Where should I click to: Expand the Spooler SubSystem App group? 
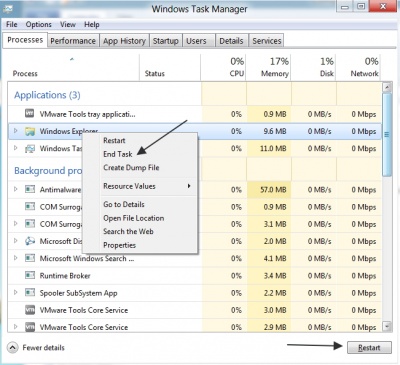[15, 292]
